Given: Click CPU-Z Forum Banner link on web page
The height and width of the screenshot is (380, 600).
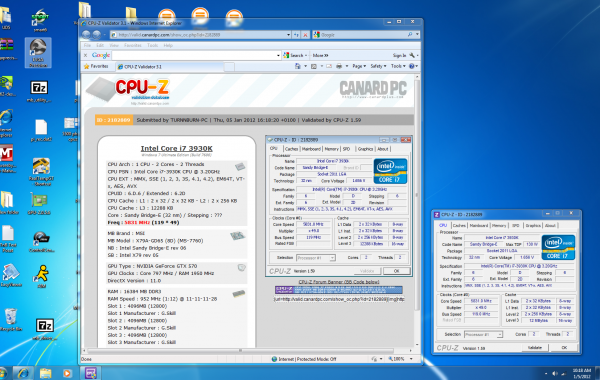Looking at the screenshot, I should pyautogui.click(x=339, y=282).
